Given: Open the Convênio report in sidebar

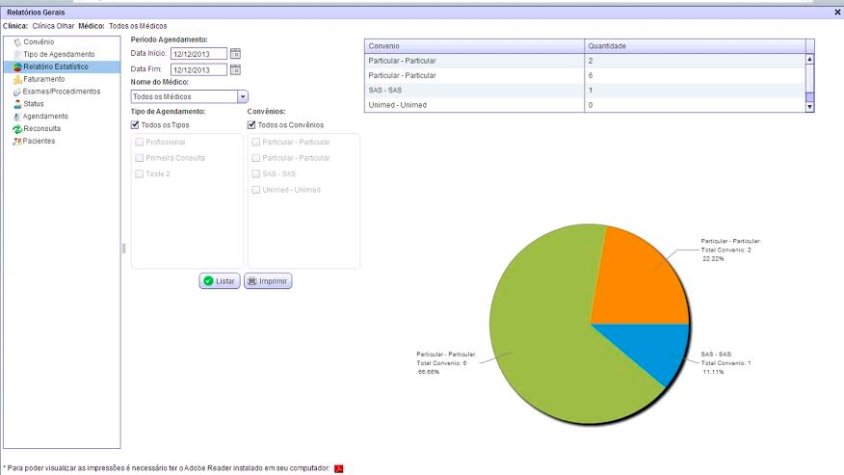Looking at the screenshot, I should click(x=38, y=42).
